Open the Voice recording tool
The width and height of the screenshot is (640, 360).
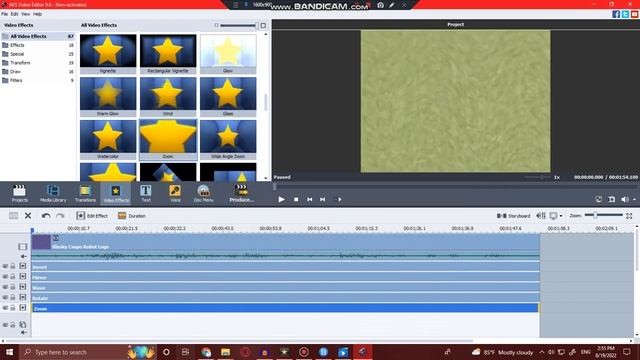pos(175,193)
